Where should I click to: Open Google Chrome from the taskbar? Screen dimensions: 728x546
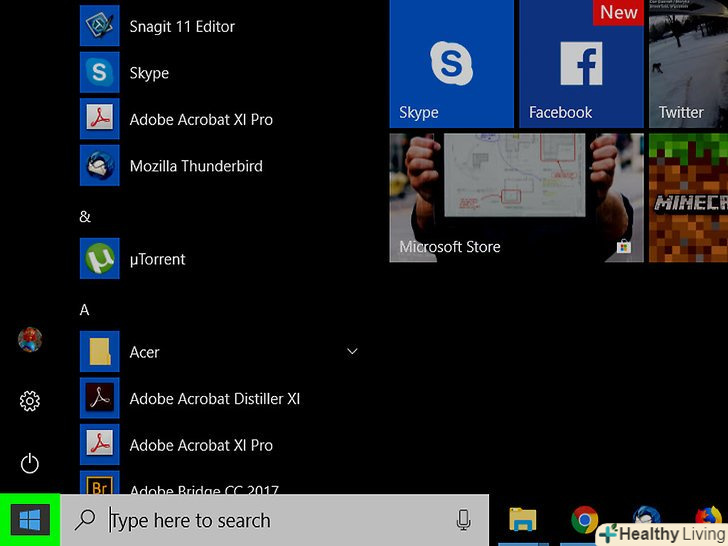click(584, 520)
